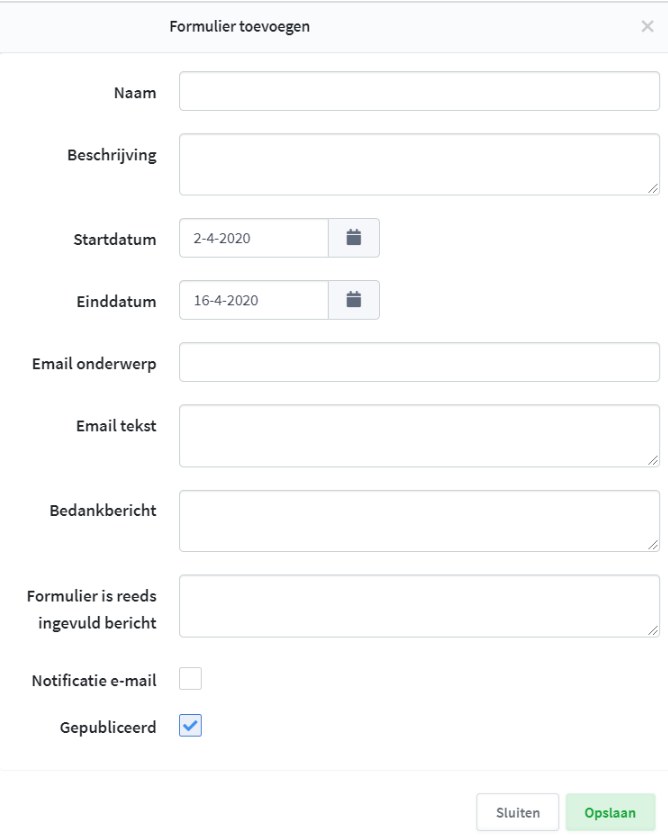The width and height of the screenshot is (668, 838).
Task: Click the Email tekst textarea resize grip
Action: click(653, 460)
